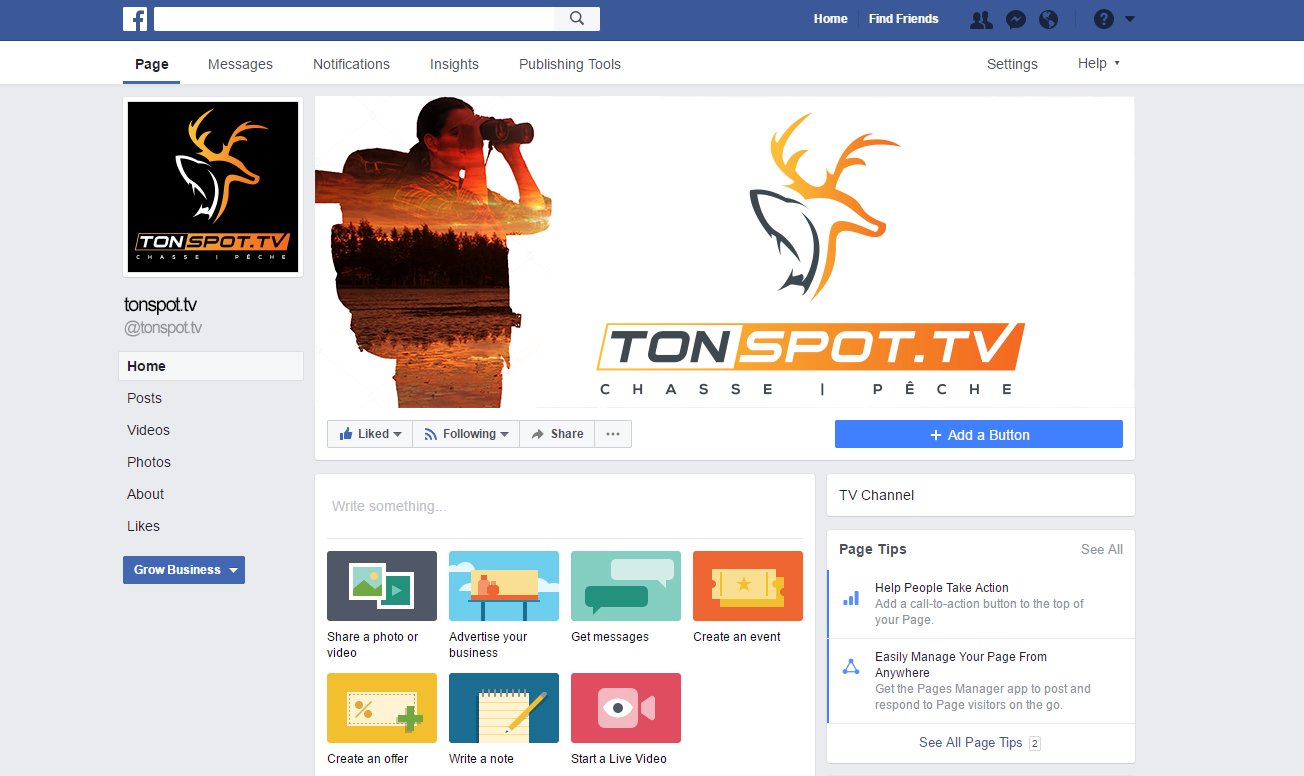Image resolution: width=1304 pixels, height=776 pixels.
Task: Click the Add a Button button
Action: pos(979,434)
